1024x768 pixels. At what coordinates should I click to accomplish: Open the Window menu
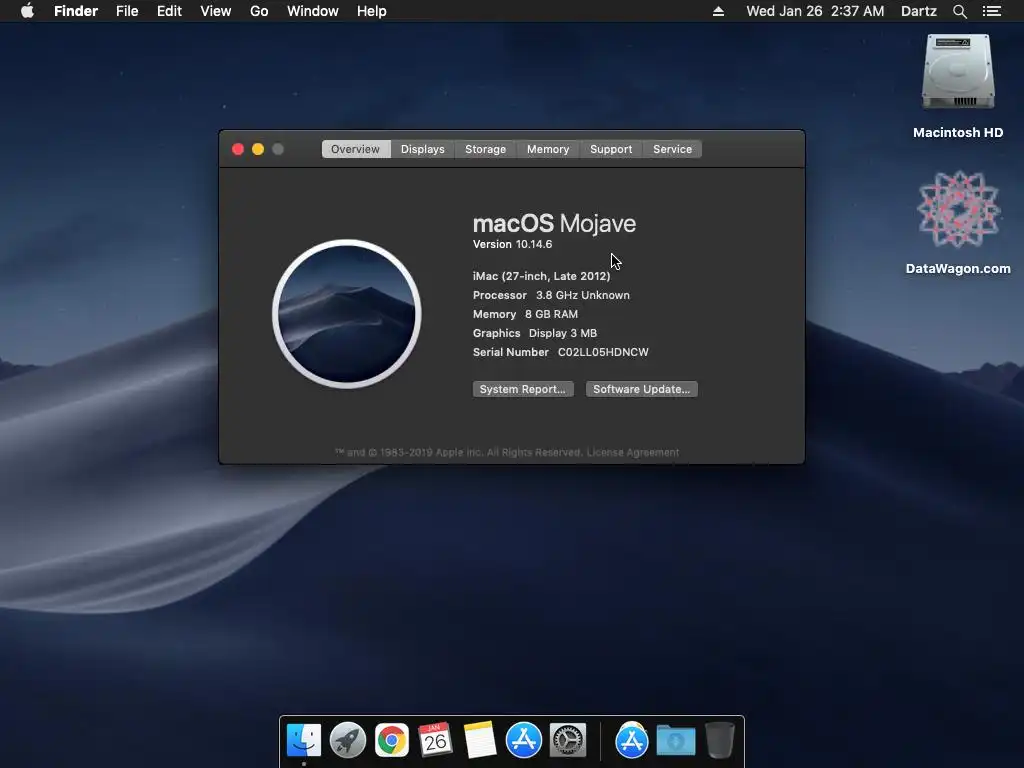tap(313, 11)
